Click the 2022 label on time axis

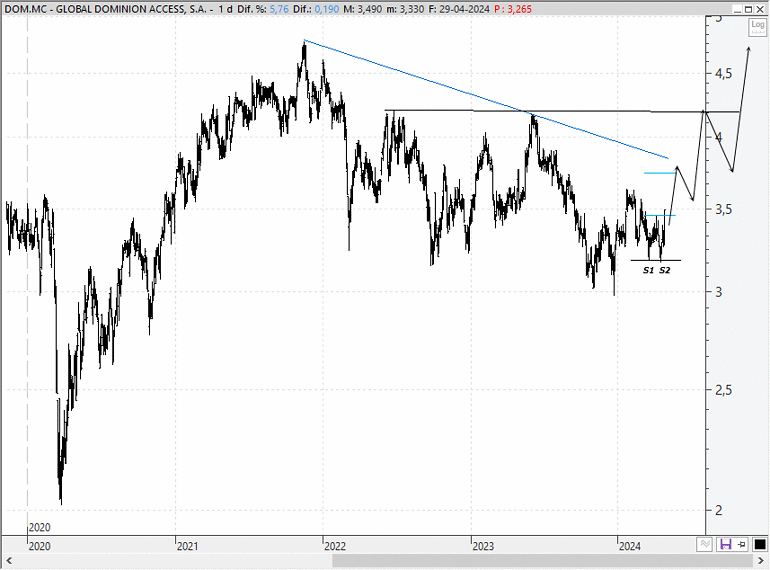point(335,546)
